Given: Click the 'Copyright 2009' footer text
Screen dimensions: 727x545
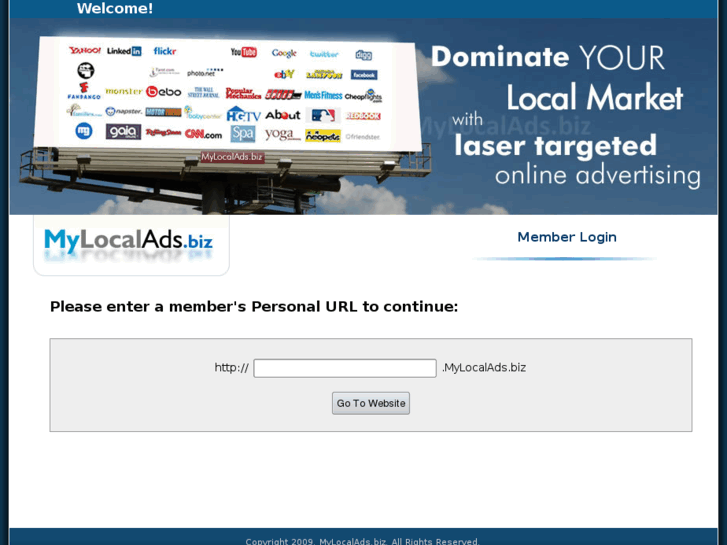Looking at the screenshot, I should 362,541.
